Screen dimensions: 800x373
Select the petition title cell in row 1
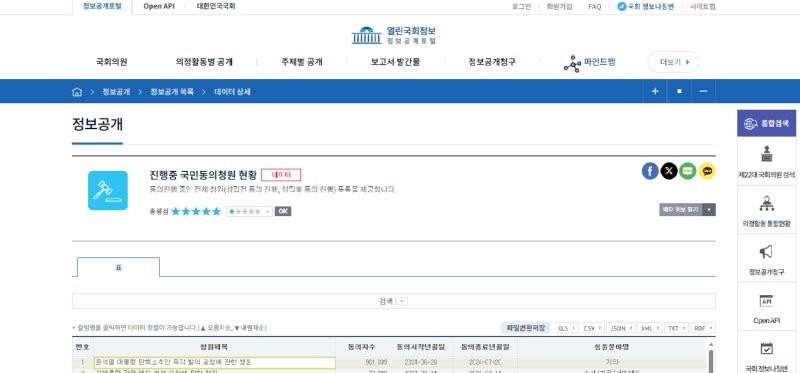pyautogui.click(x=215, y=362)
